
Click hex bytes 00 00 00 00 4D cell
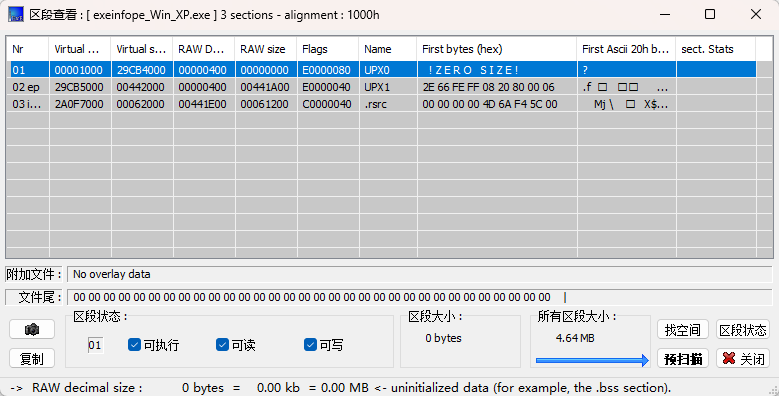coord(497,104)
